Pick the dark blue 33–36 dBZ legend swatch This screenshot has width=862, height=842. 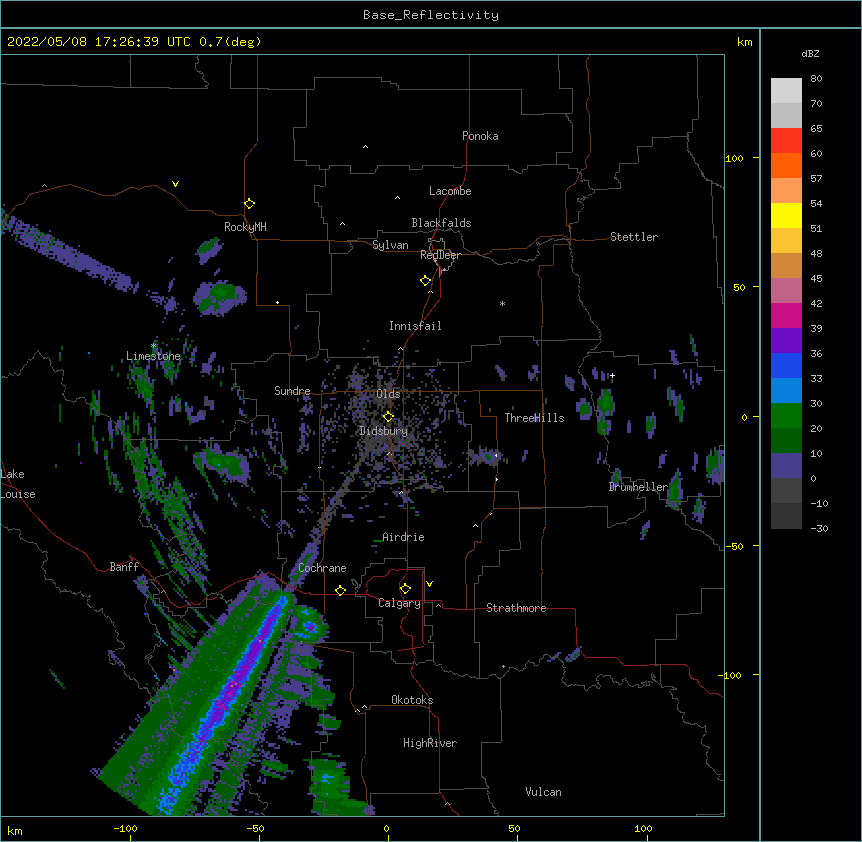coord(786,365)
